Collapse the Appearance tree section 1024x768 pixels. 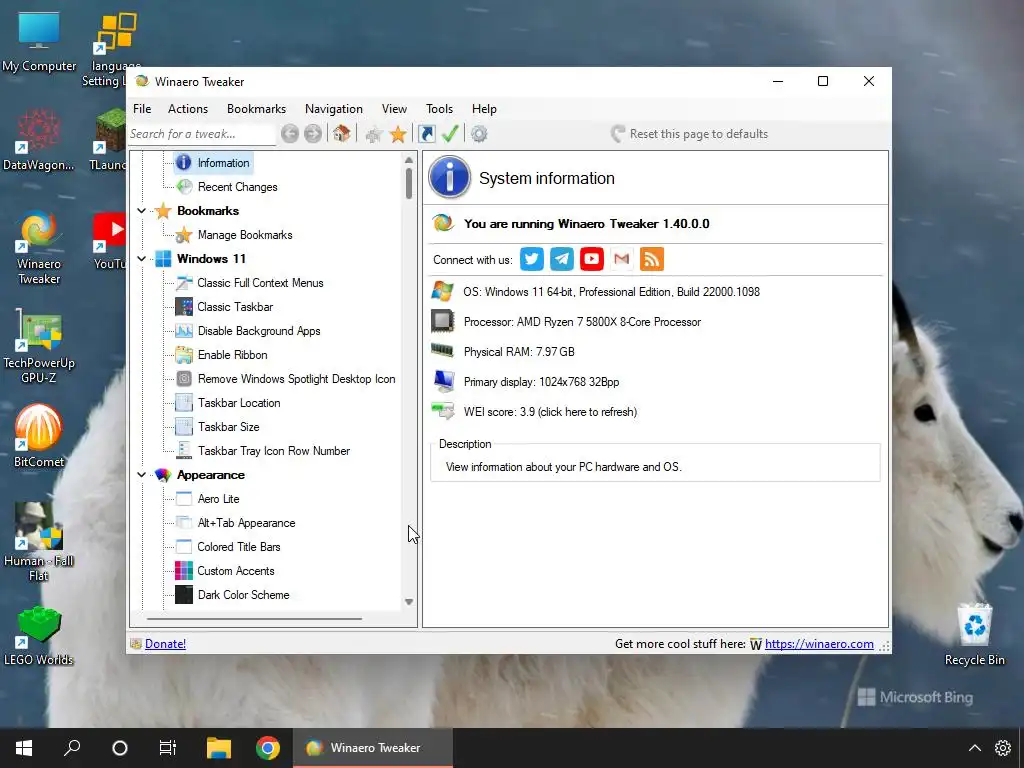coord(141,475)
